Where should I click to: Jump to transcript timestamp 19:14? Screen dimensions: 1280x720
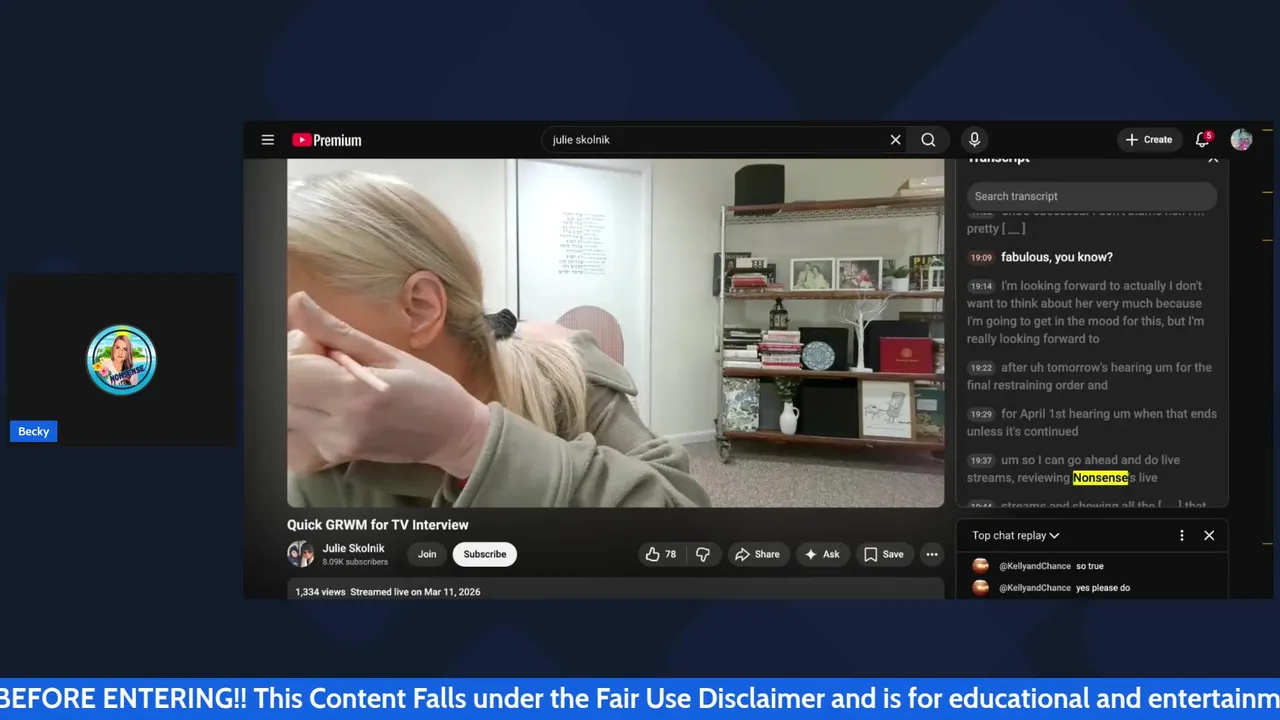click(x=981, y=286)
